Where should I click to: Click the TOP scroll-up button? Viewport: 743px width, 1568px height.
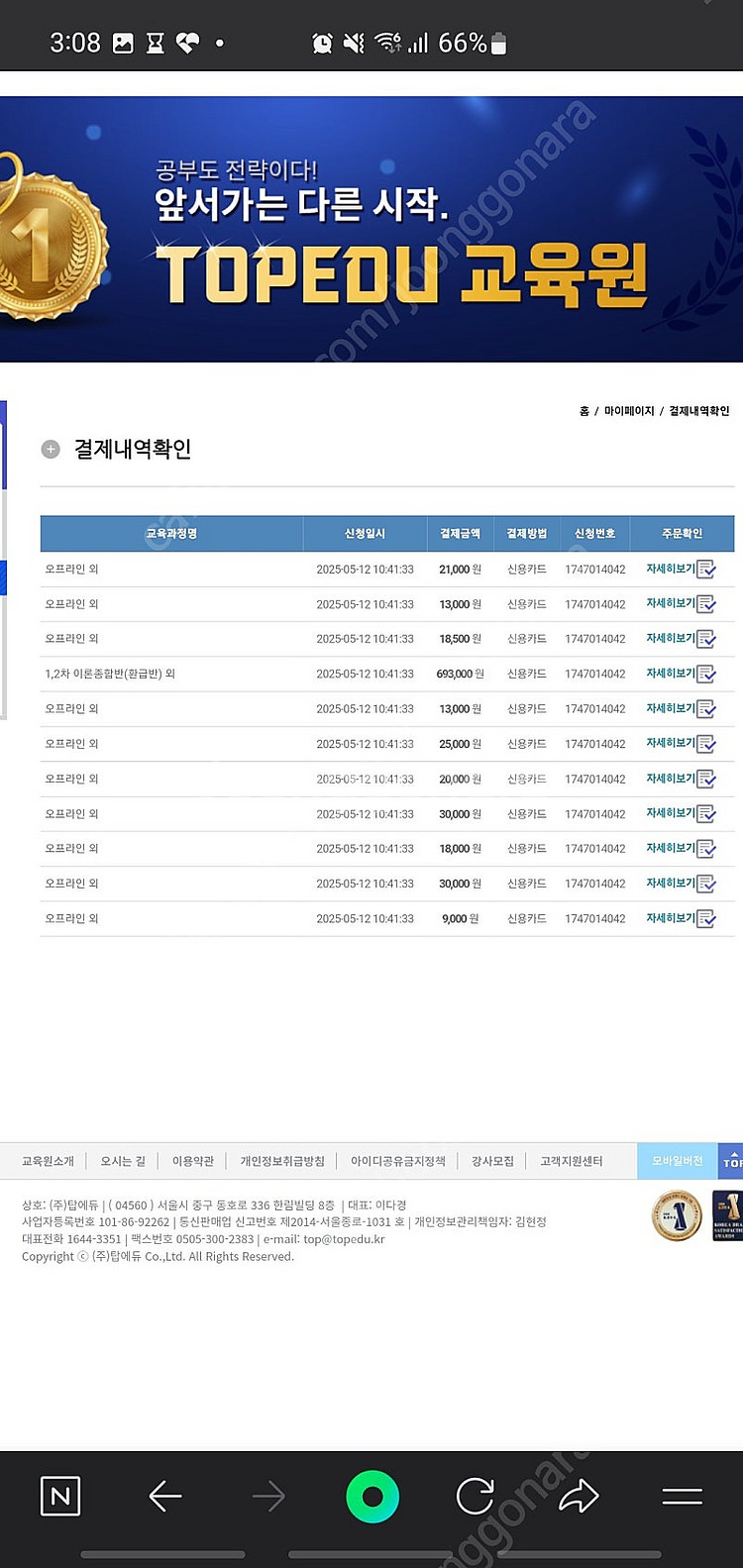[x=731, y=1161]
